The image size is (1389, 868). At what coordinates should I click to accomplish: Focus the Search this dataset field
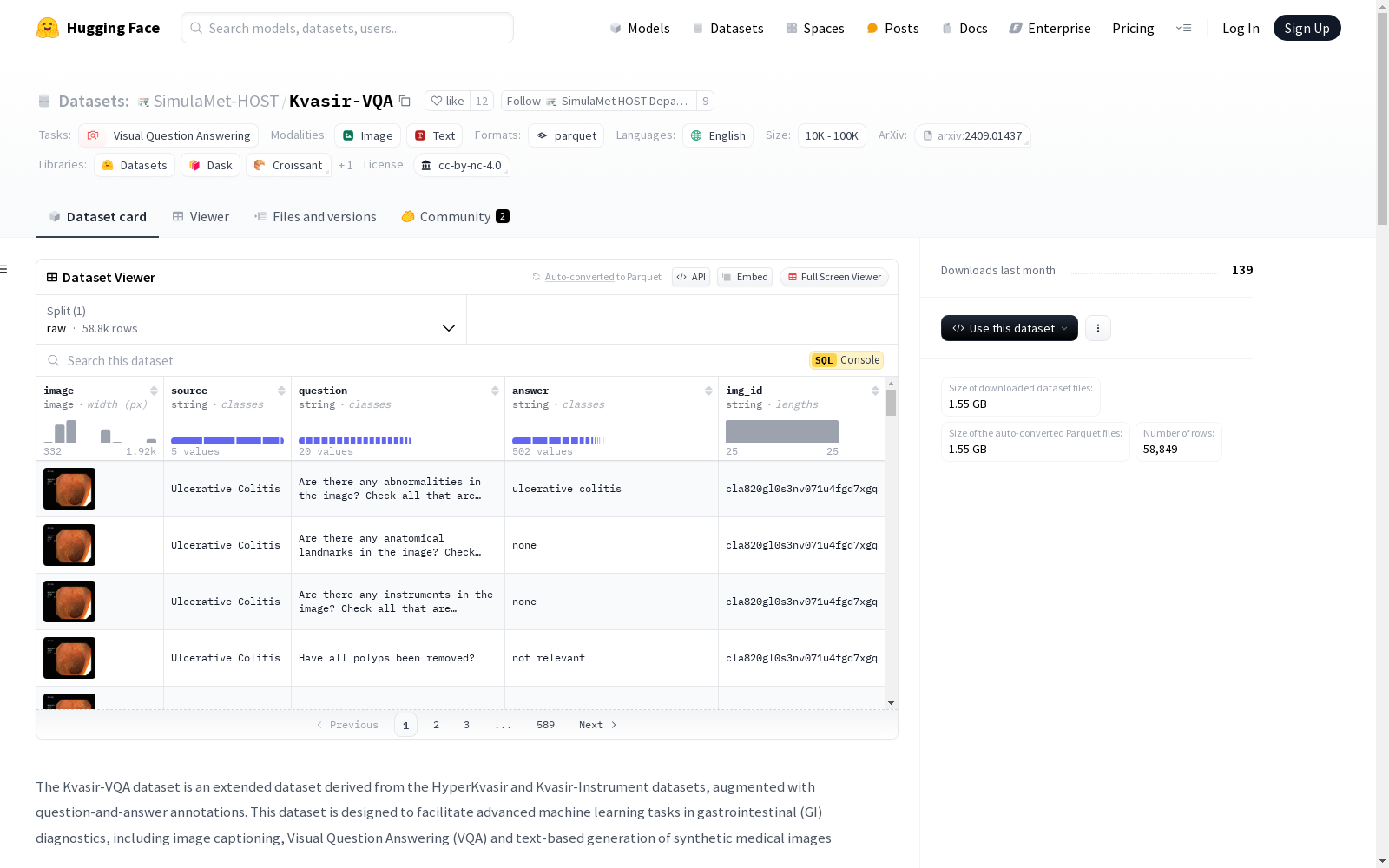[x=423, y=360]
